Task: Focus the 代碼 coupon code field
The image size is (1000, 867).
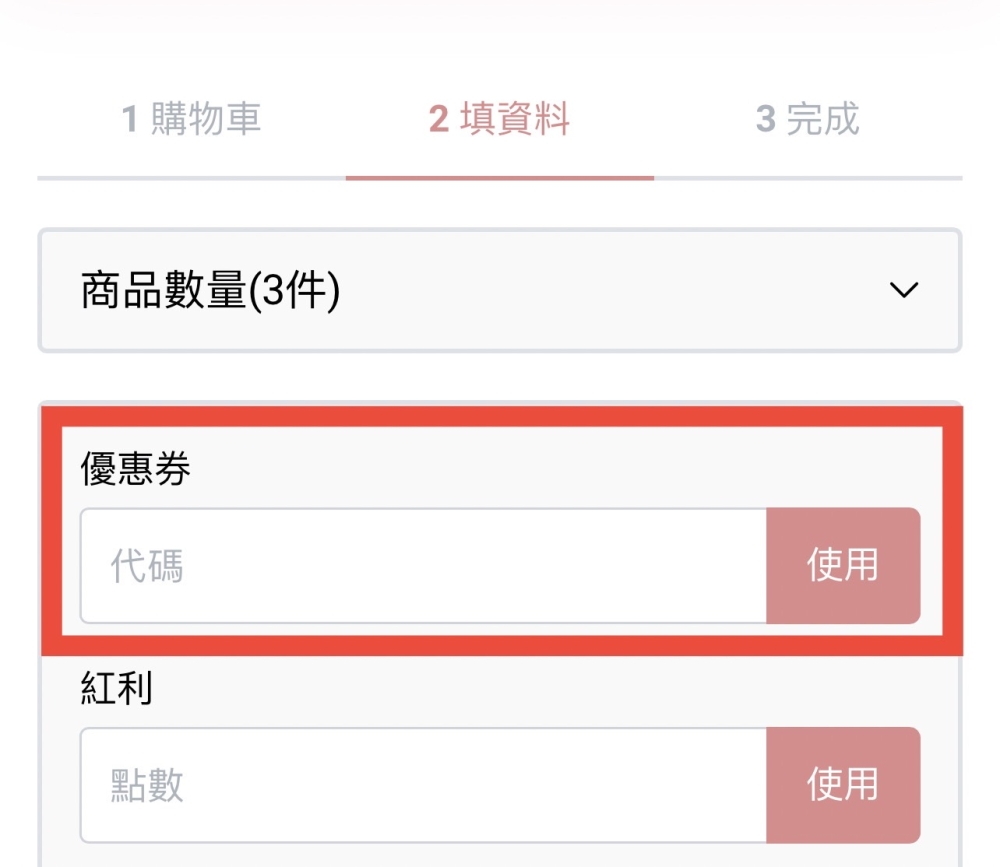Action: click(x=423, y=565)
